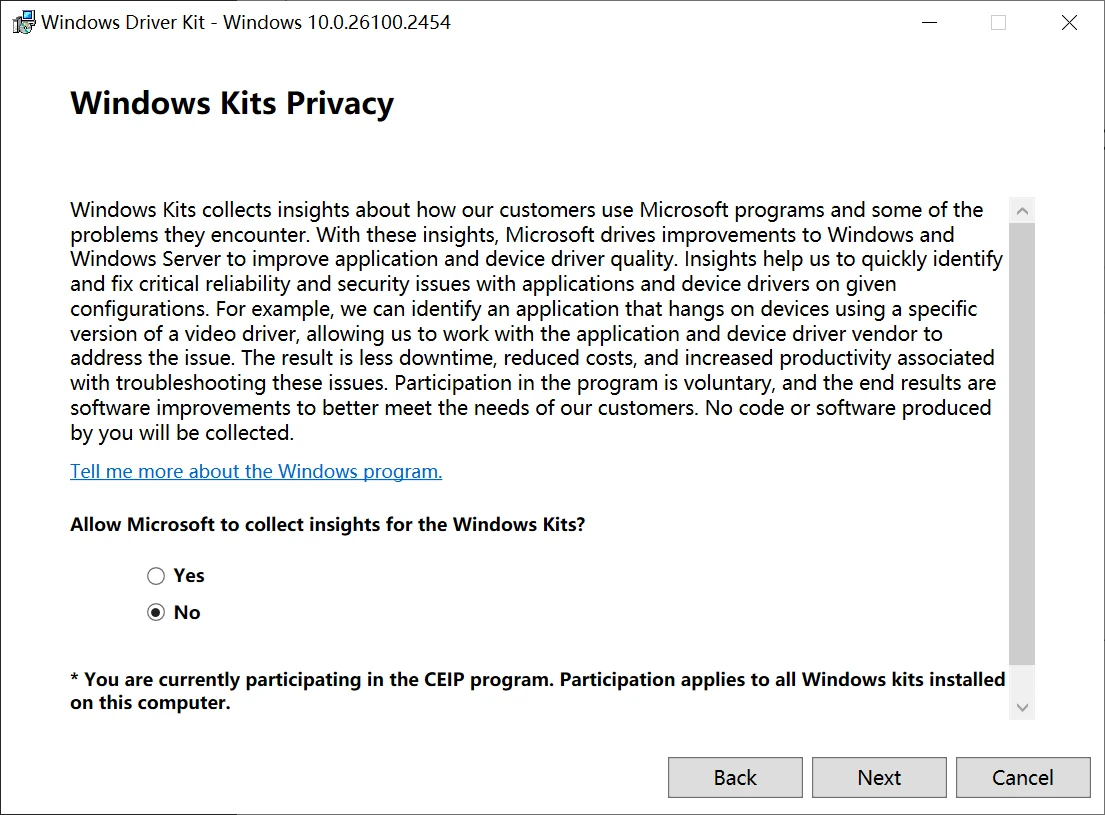The height and width of the screenshot is (815, 1105).
Task: Click the scrollbar track below the thumb
Action: (x=1022, y=680)
